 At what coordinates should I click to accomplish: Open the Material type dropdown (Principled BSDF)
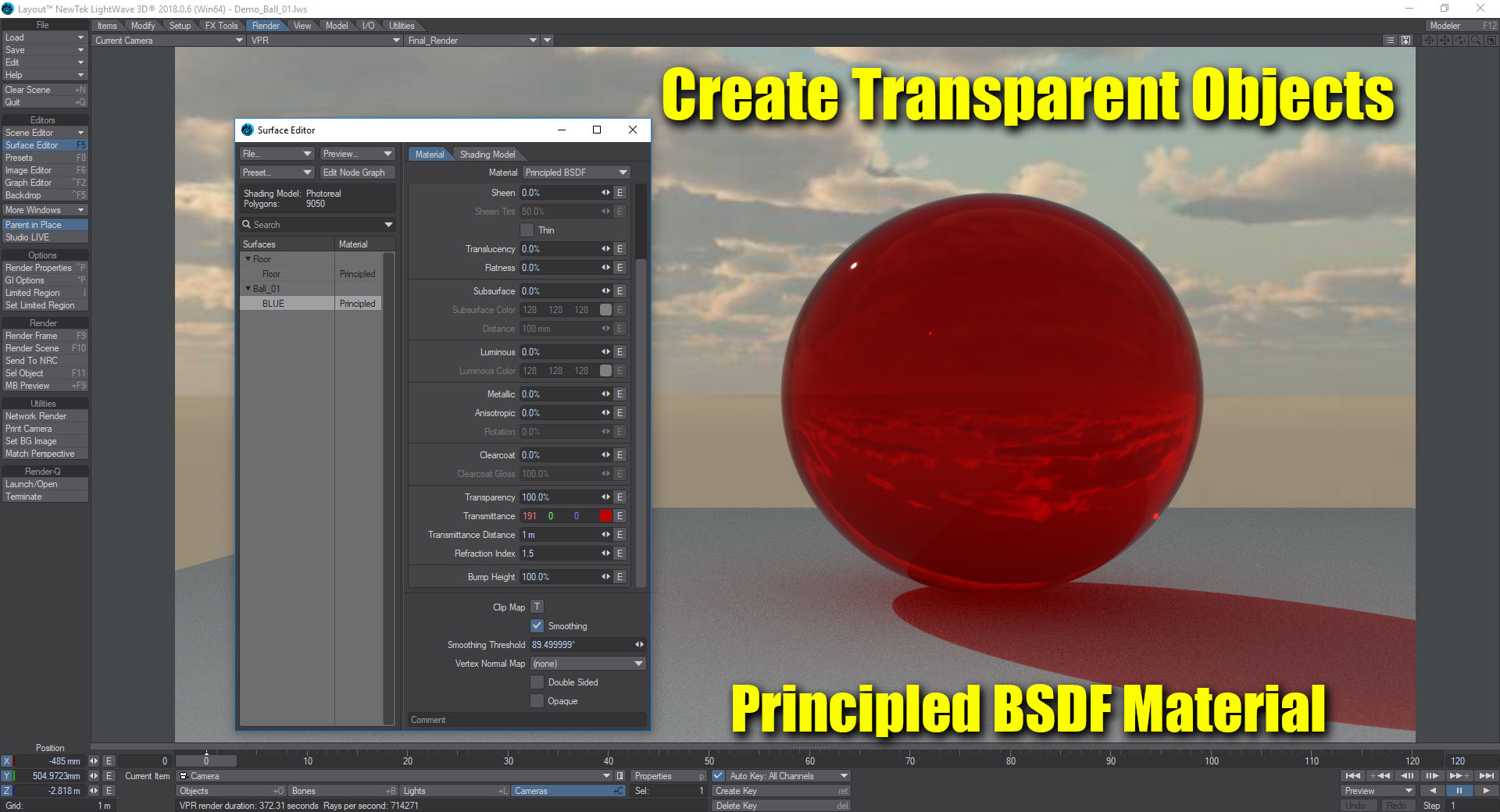click(x=576, y=173)
